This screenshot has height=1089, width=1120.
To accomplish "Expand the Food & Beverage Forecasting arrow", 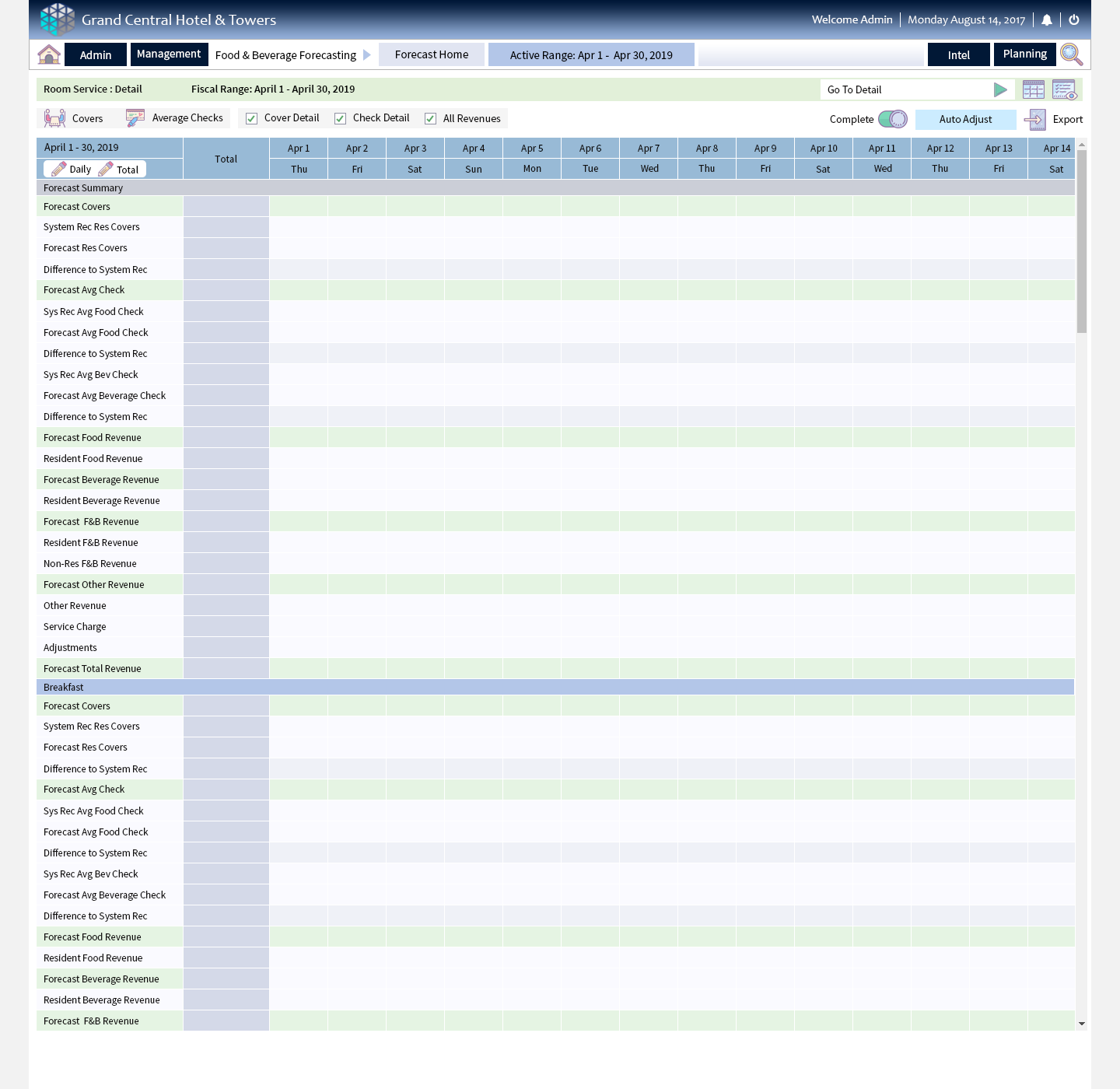I will click(x=367, y=54).
